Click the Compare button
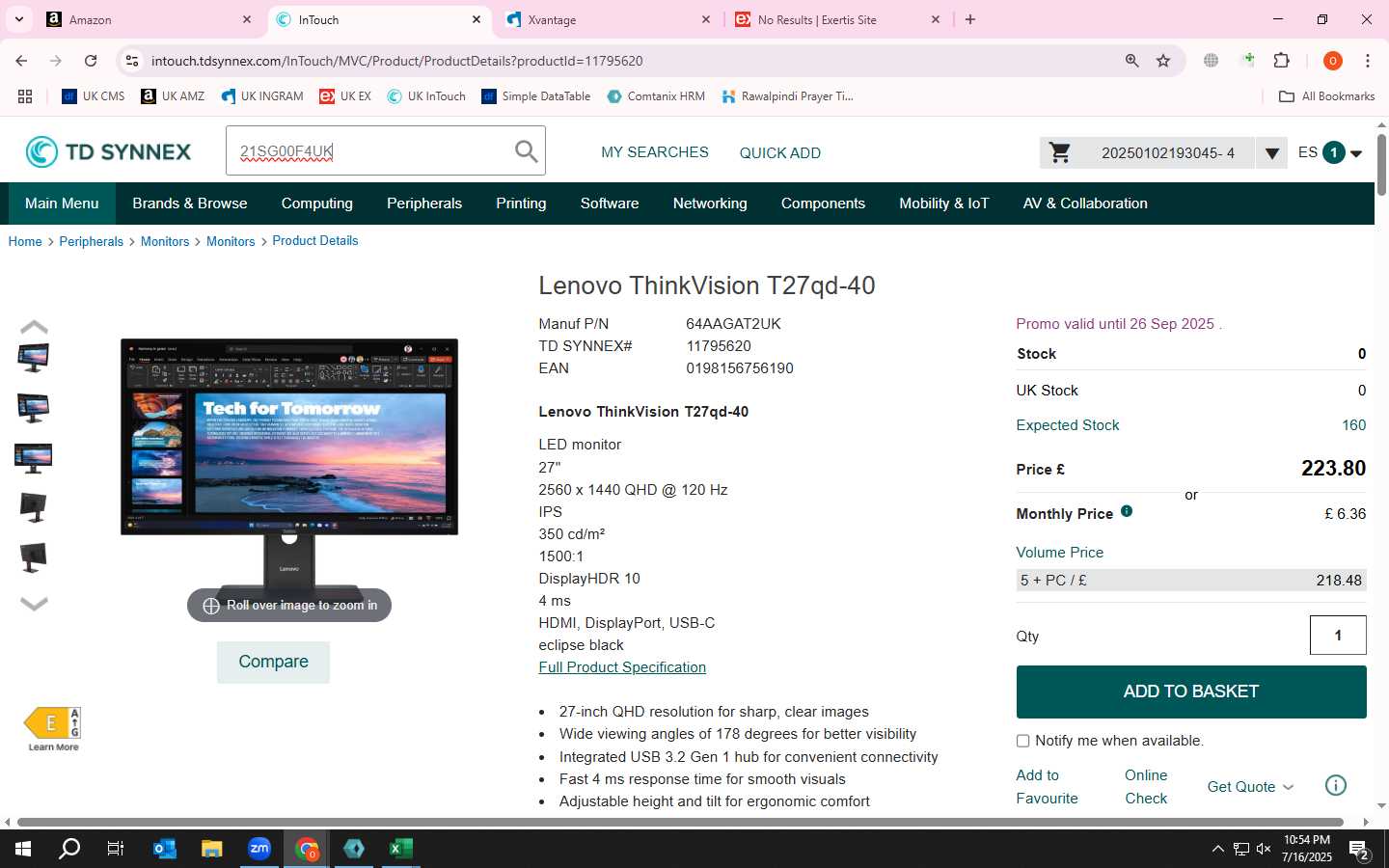The height and width of the screenshot is (868, 1389). coord(273,662)
